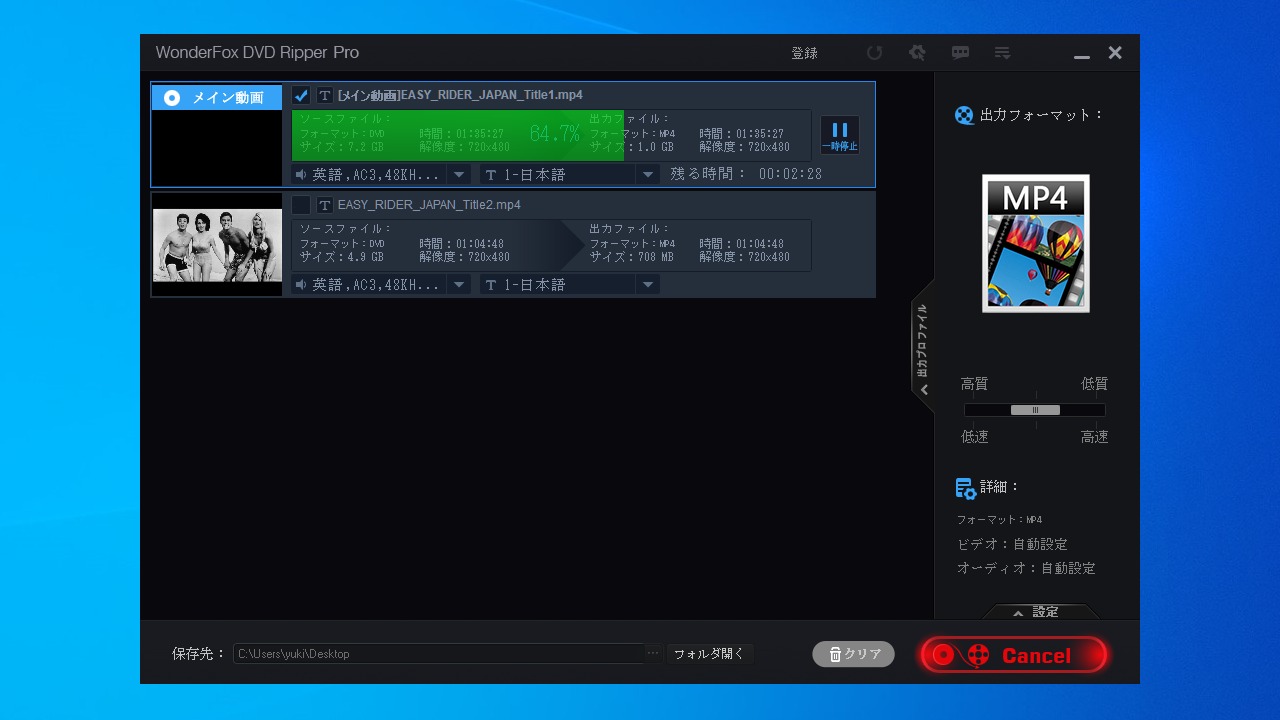Check the EASY_RIDER_JAPAN_Title2.mp4 checkbox
The width and height of the screenshot is (1280, 720).
point(301,205)
